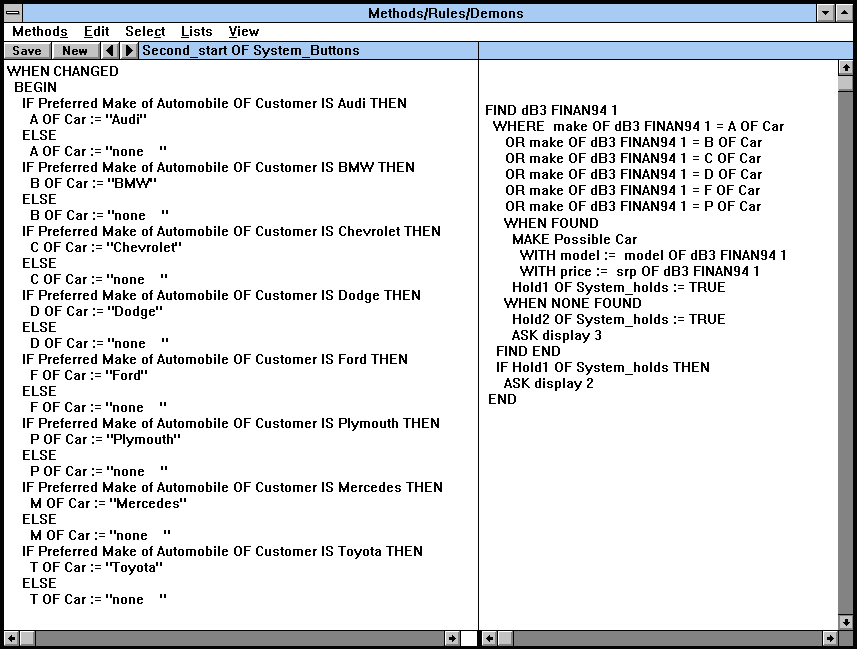Screen dimensions: 857x649
Task: Click right pane scroll down arrow
Action: click(846, 622)
